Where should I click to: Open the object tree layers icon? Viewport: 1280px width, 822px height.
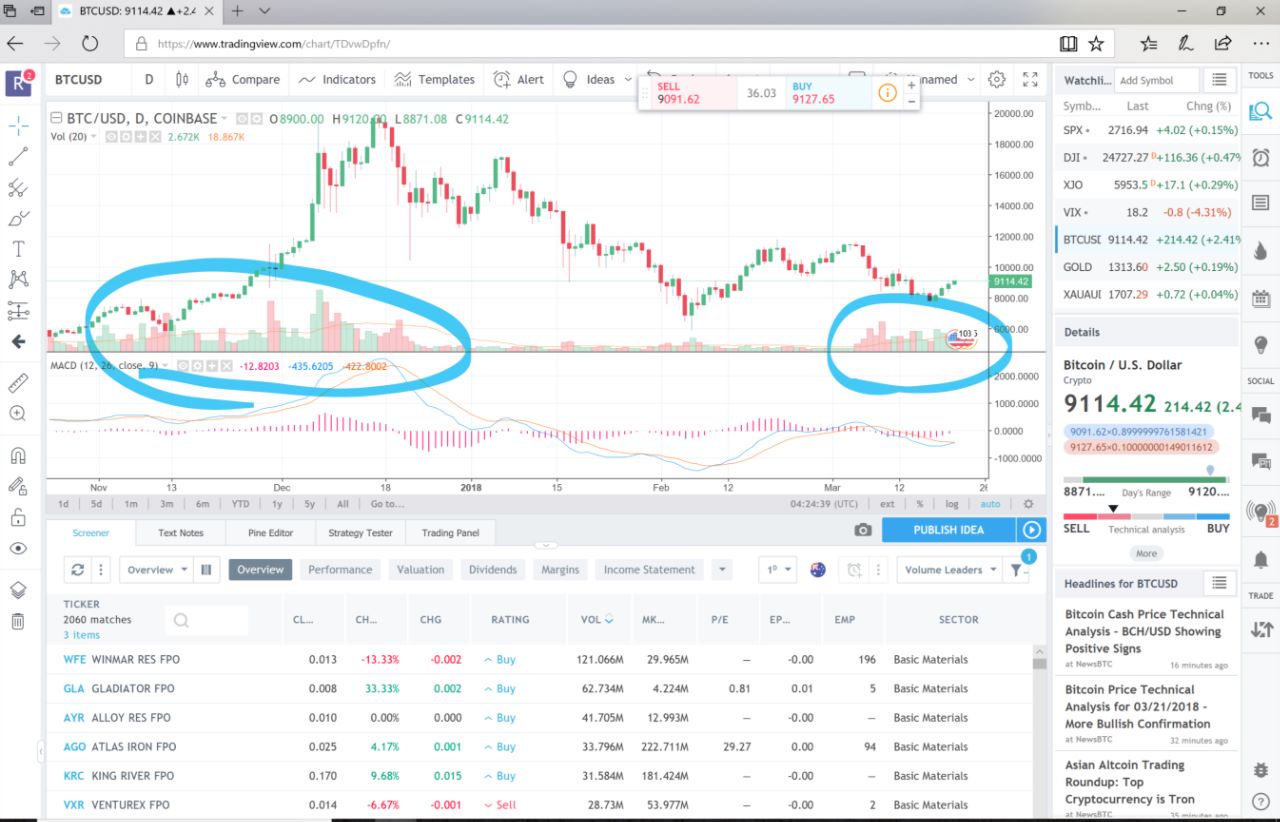(x=18, y=590)
